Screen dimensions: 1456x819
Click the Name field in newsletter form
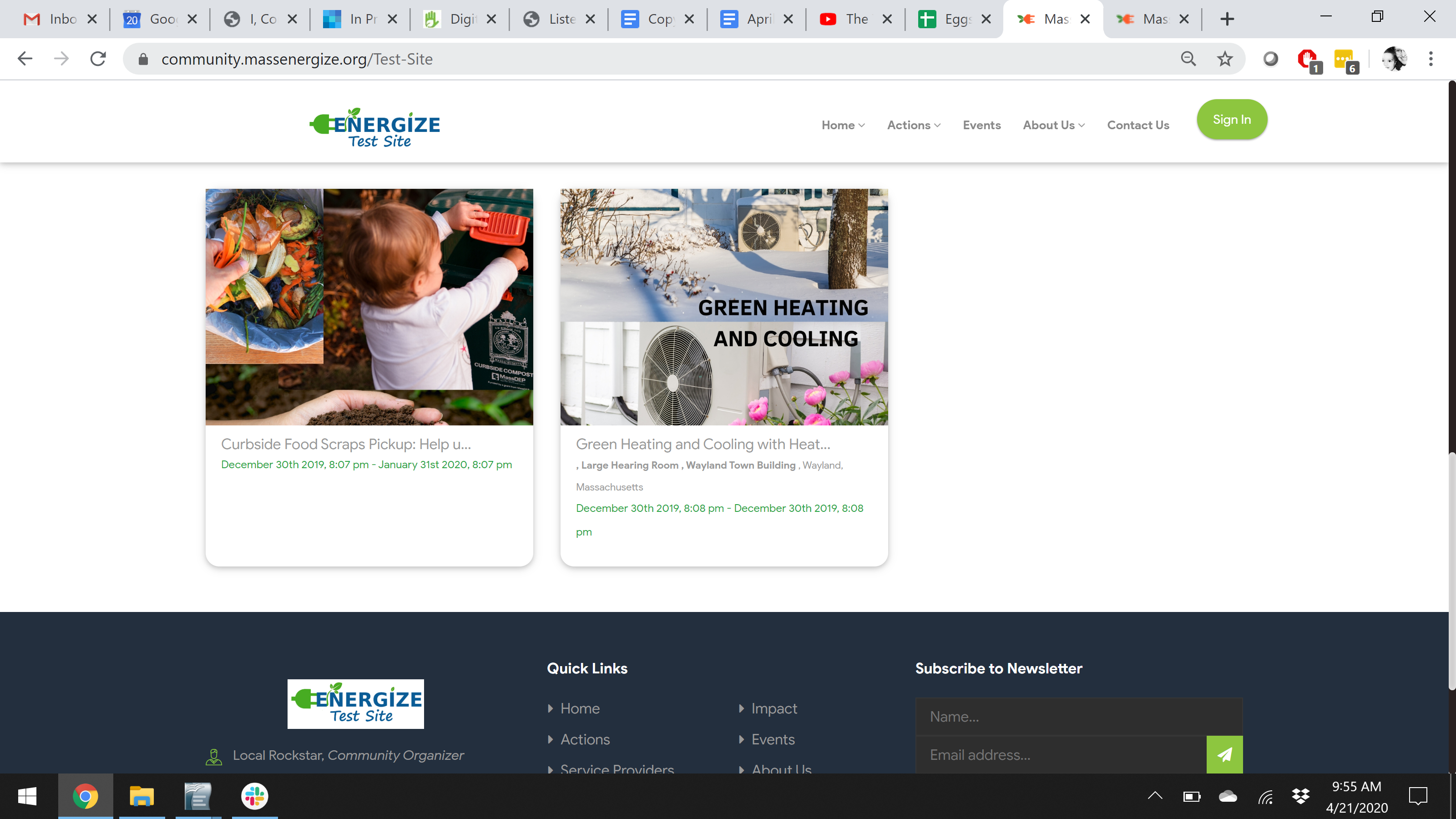point(1078,716)
